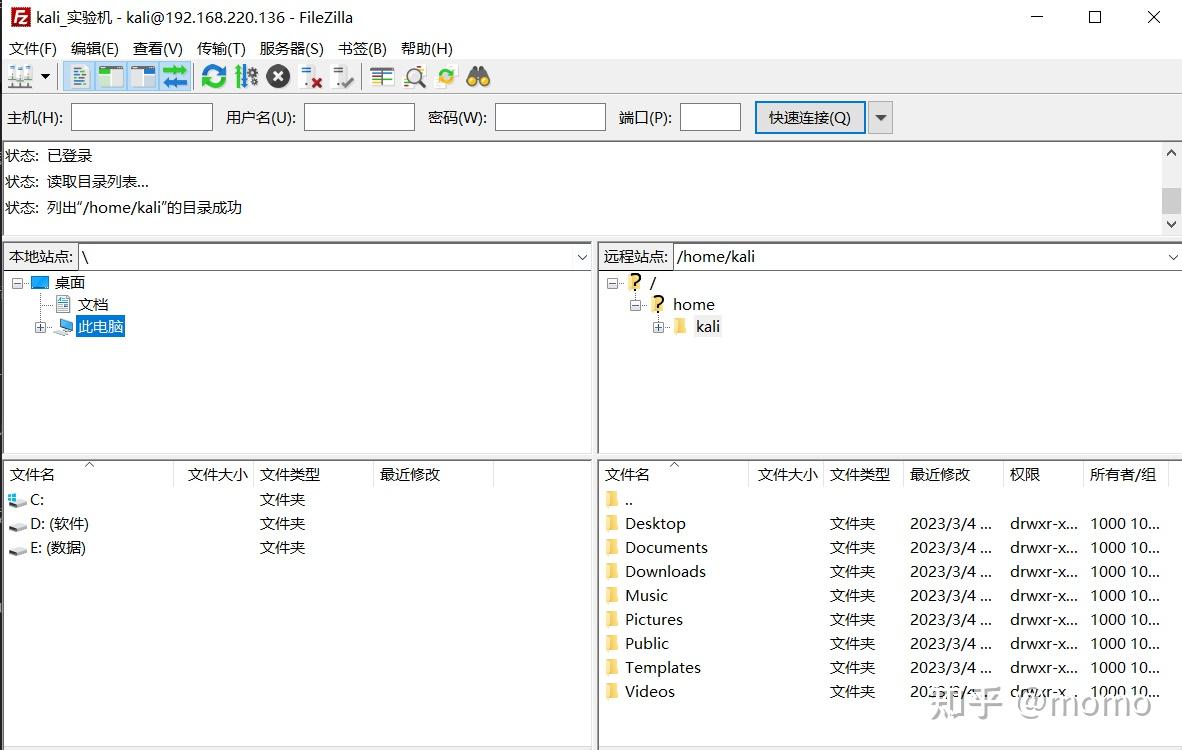1182x750 pixels.
Task: Select the Documents remote folder
Action: point(666,547)
